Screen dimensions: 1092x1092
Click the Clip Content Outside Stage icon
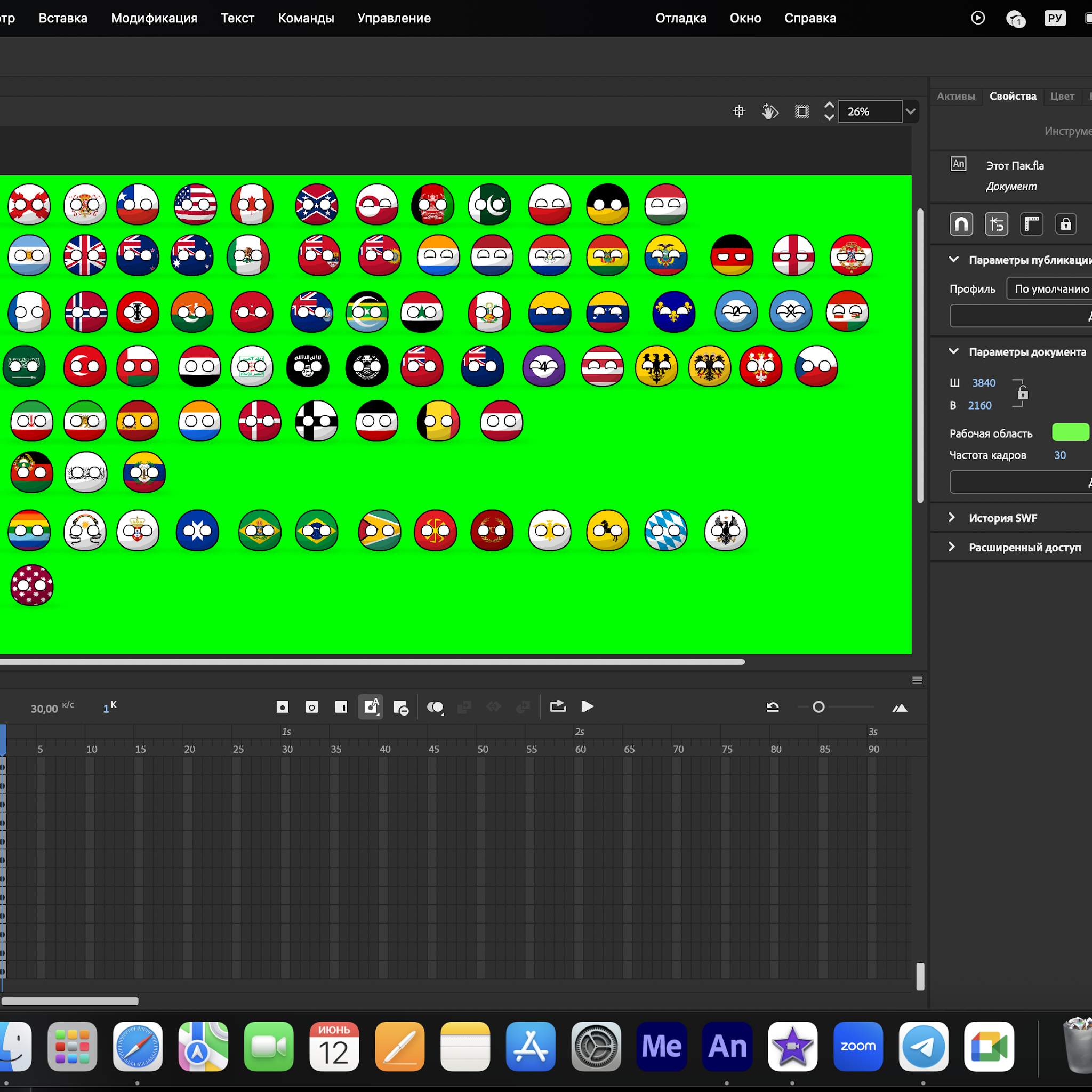click(x=801, y=111)
